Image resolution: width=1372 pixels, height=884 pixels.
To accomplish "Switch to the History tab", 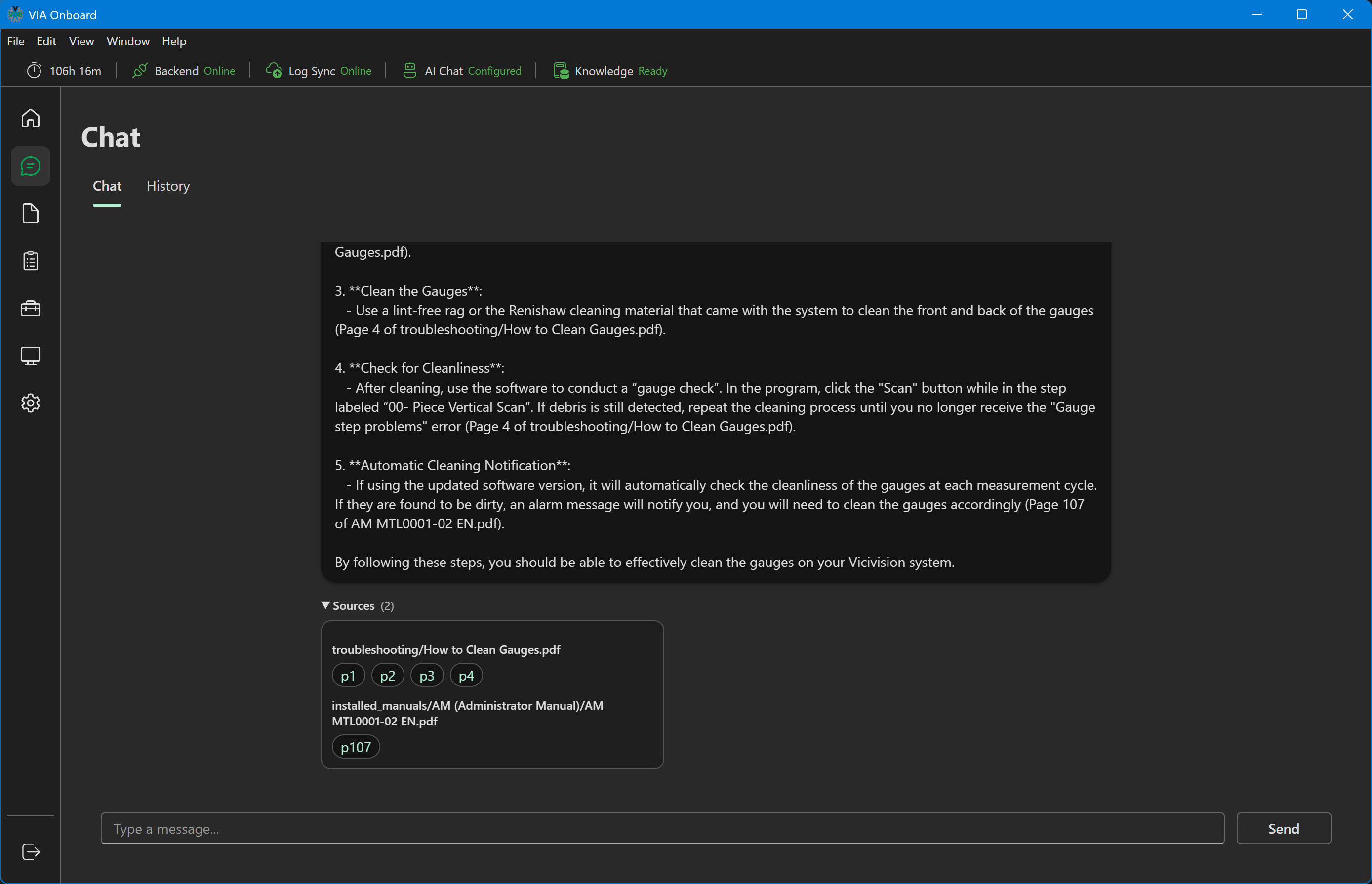I will pyautogui.click(x=167, y=186).
